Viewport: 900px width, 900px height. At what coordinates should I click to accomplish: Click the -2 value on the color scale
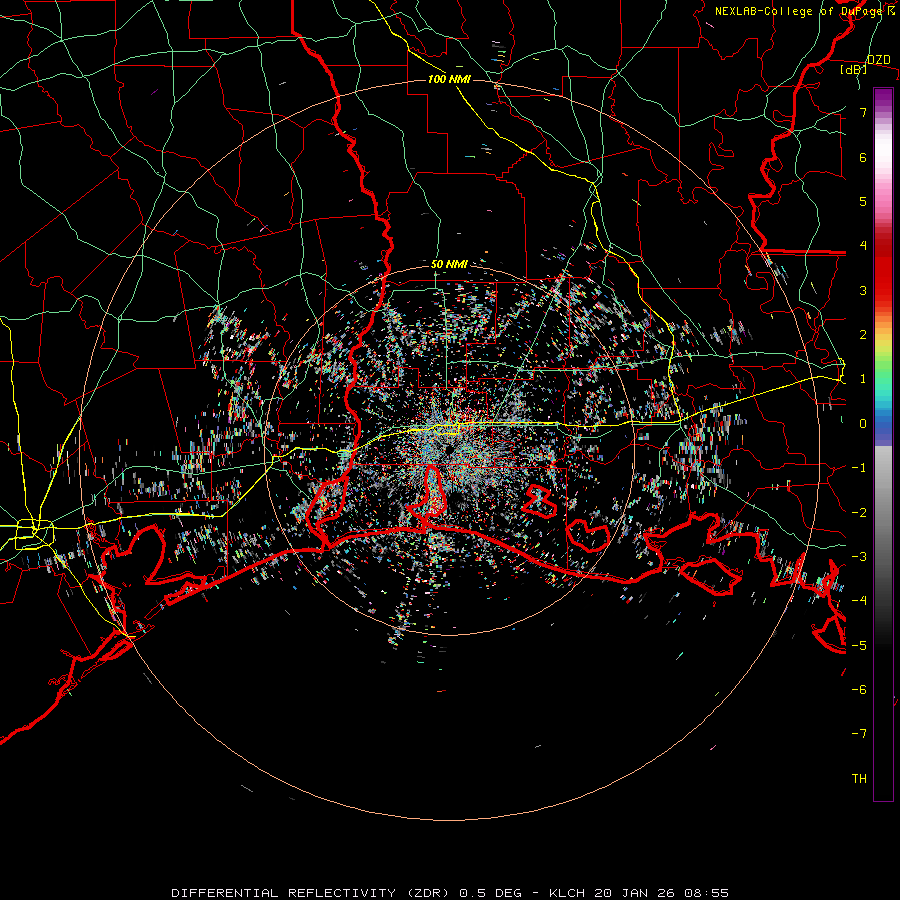click(x=859, y=513)
